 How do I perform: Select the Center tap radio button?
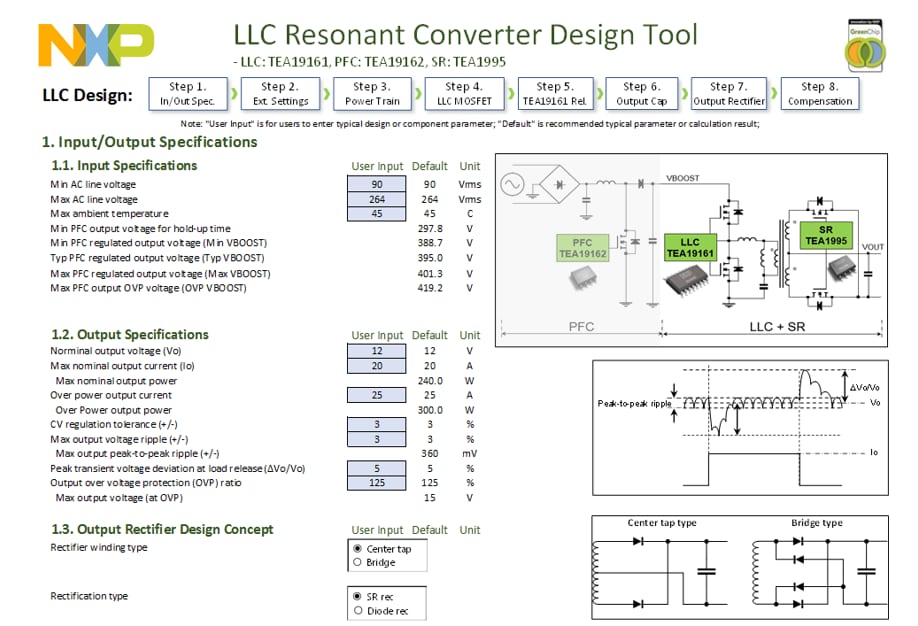pos(358,549)
